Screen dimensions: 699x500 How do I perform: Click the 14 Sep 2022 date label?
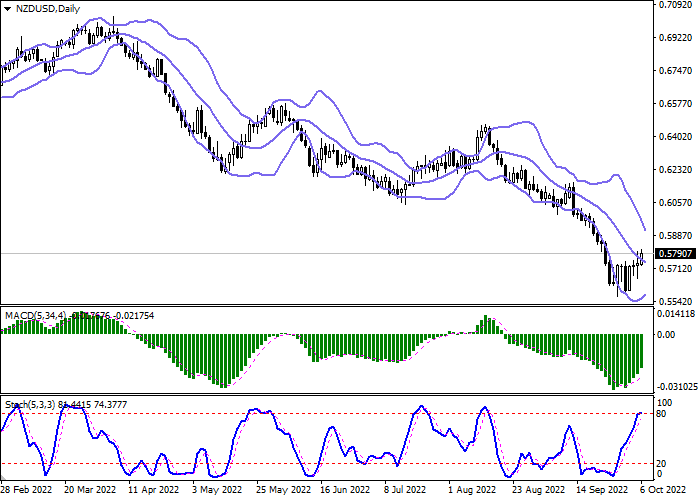pos(598,491)
